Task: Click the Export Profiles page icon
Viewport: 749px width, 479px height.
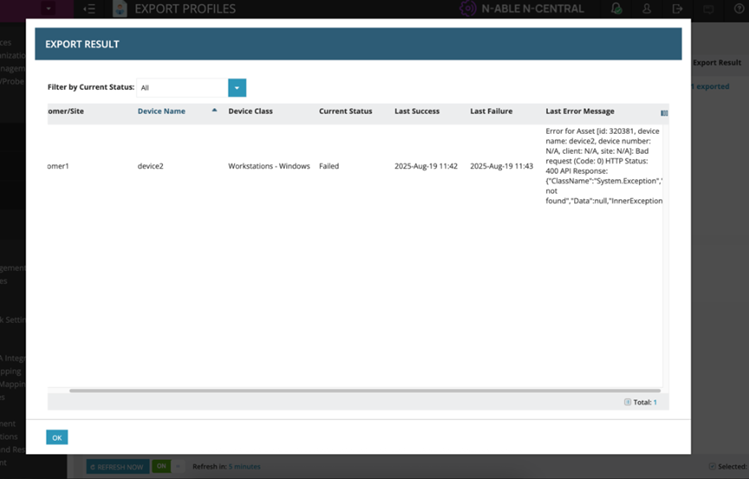Action: coord(120,9)
